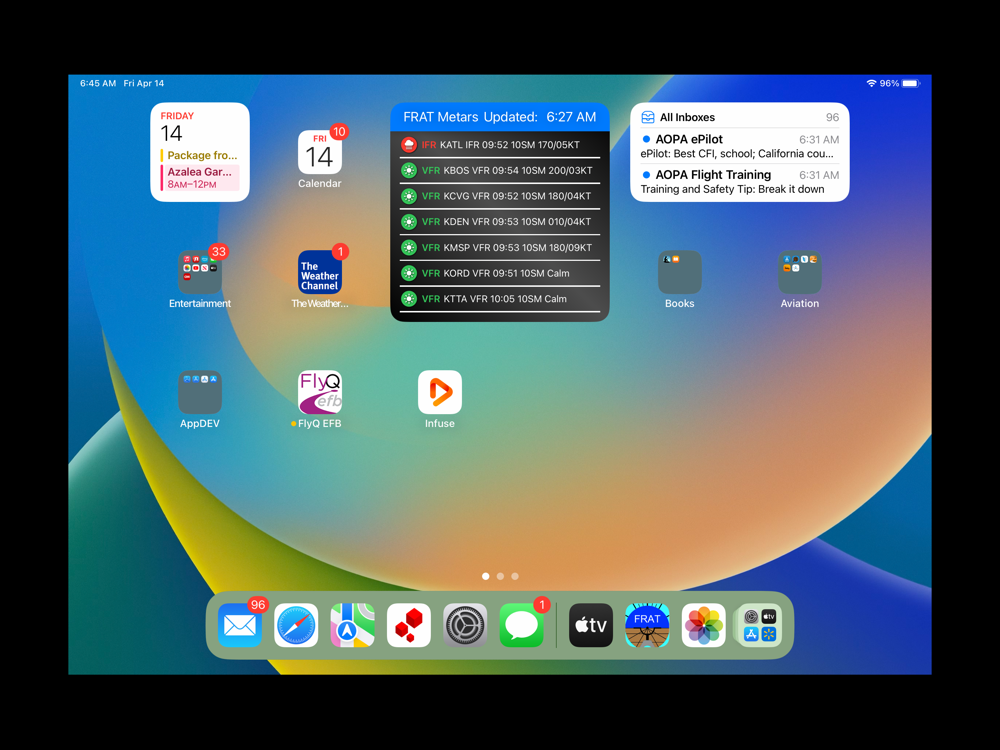Open the Calendar app icon
The width and height of the screenshot is (1000, 750).
tap(320, 152)
